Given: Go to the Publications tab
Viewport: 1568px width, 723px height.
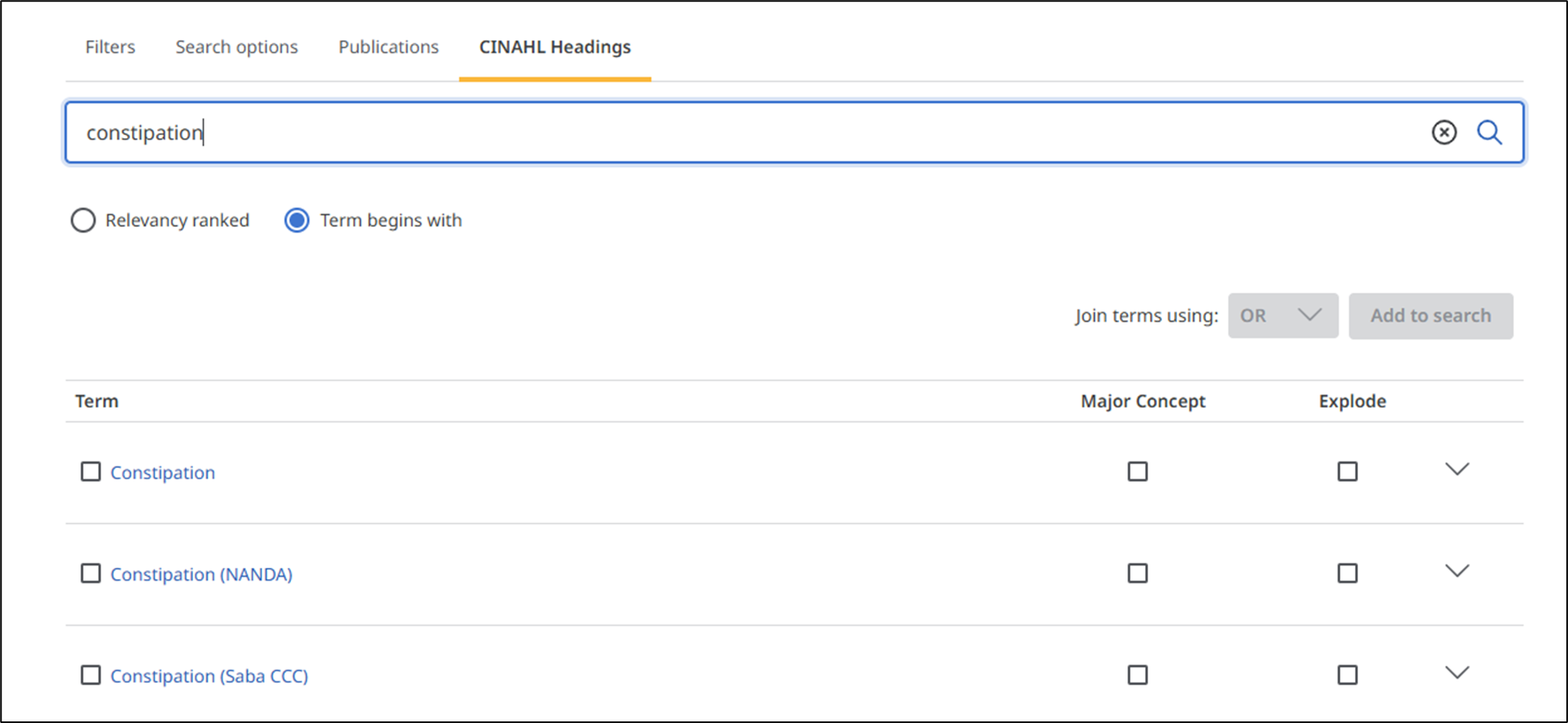Looking at the screenshot, I should click(x=388, y=47).
